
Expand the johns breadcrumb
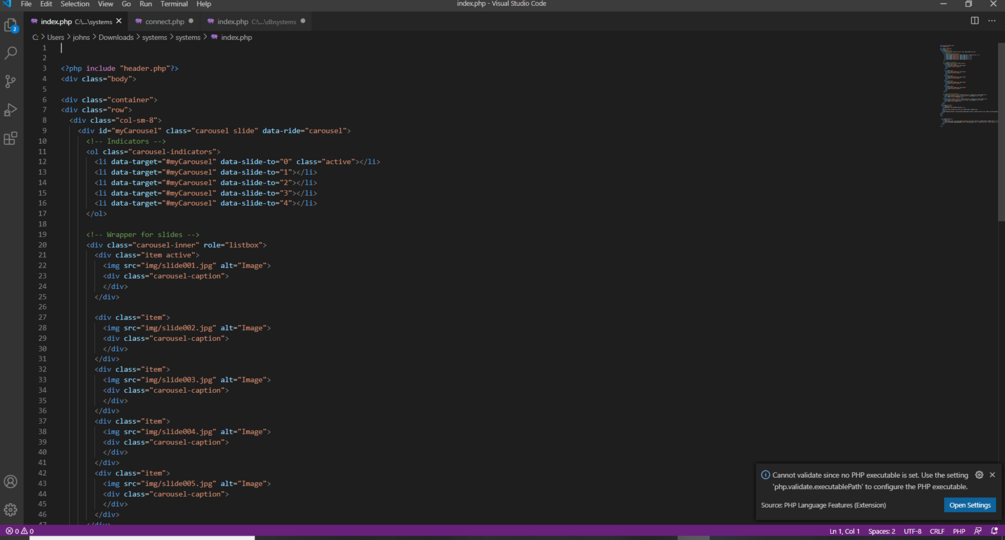(x=81, y=37)
